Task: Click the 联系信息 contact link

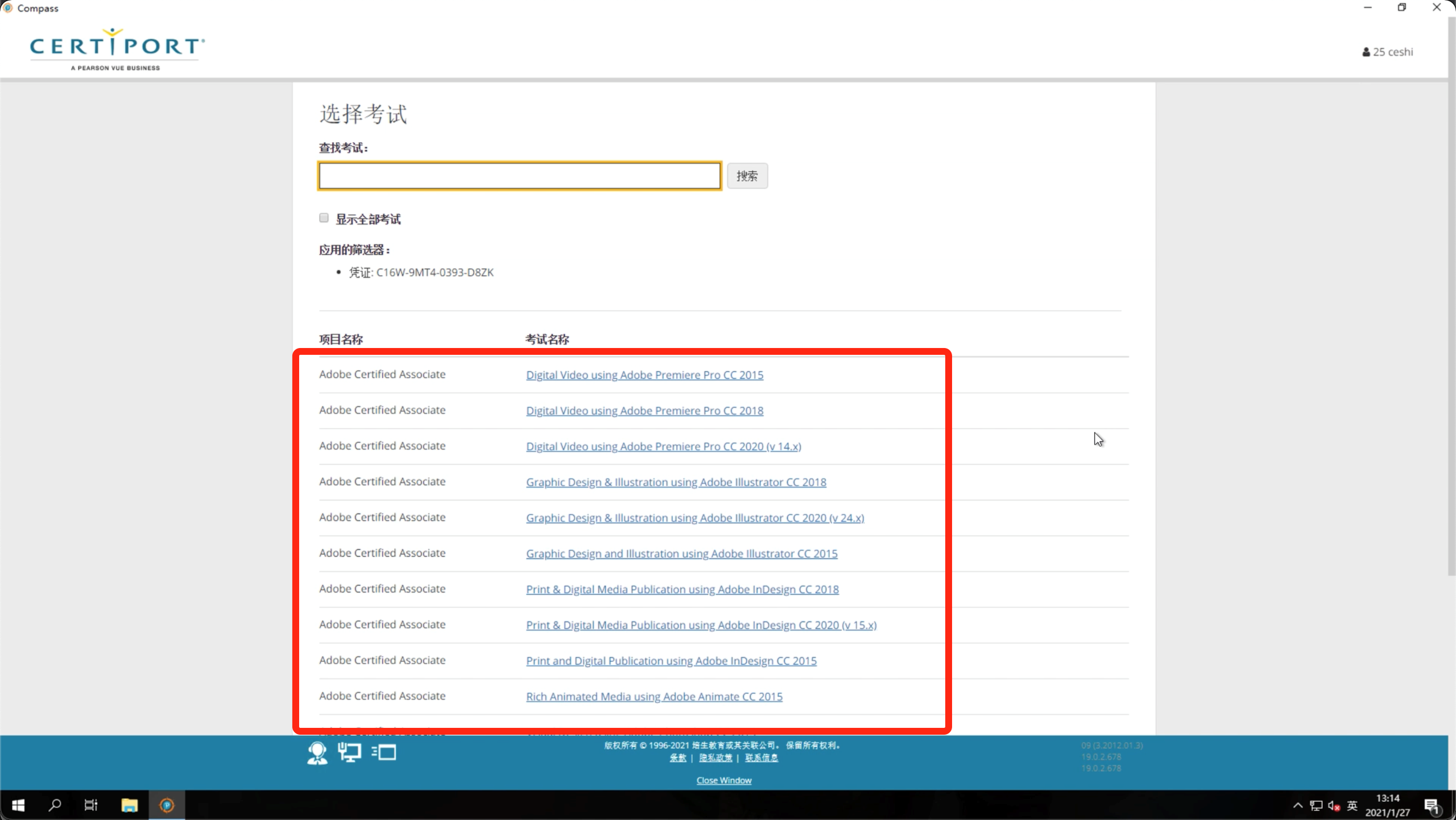Action: [762, 758]
